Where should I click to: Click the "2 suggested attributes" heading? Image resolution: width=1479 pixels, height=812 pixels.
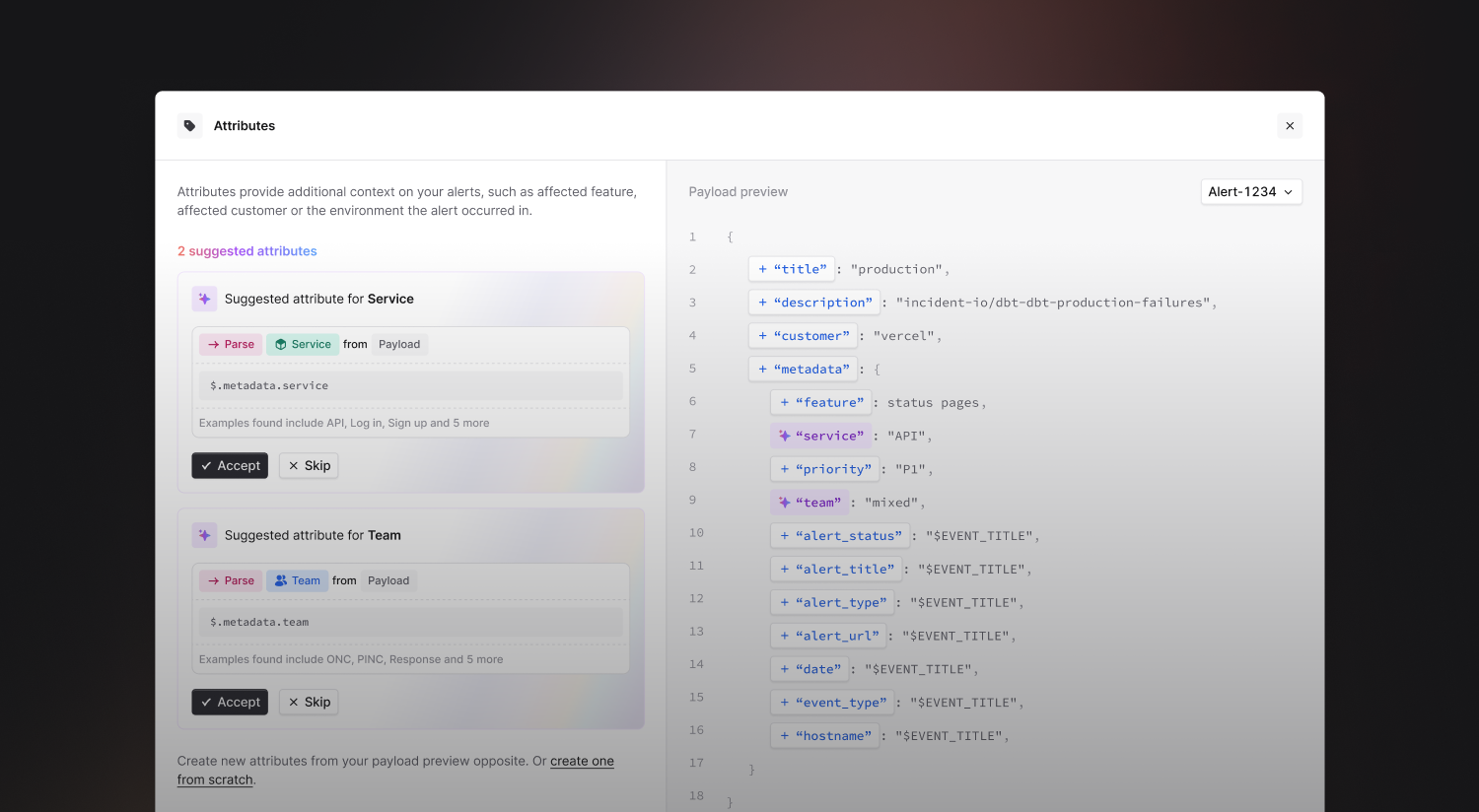click(246, 251)
